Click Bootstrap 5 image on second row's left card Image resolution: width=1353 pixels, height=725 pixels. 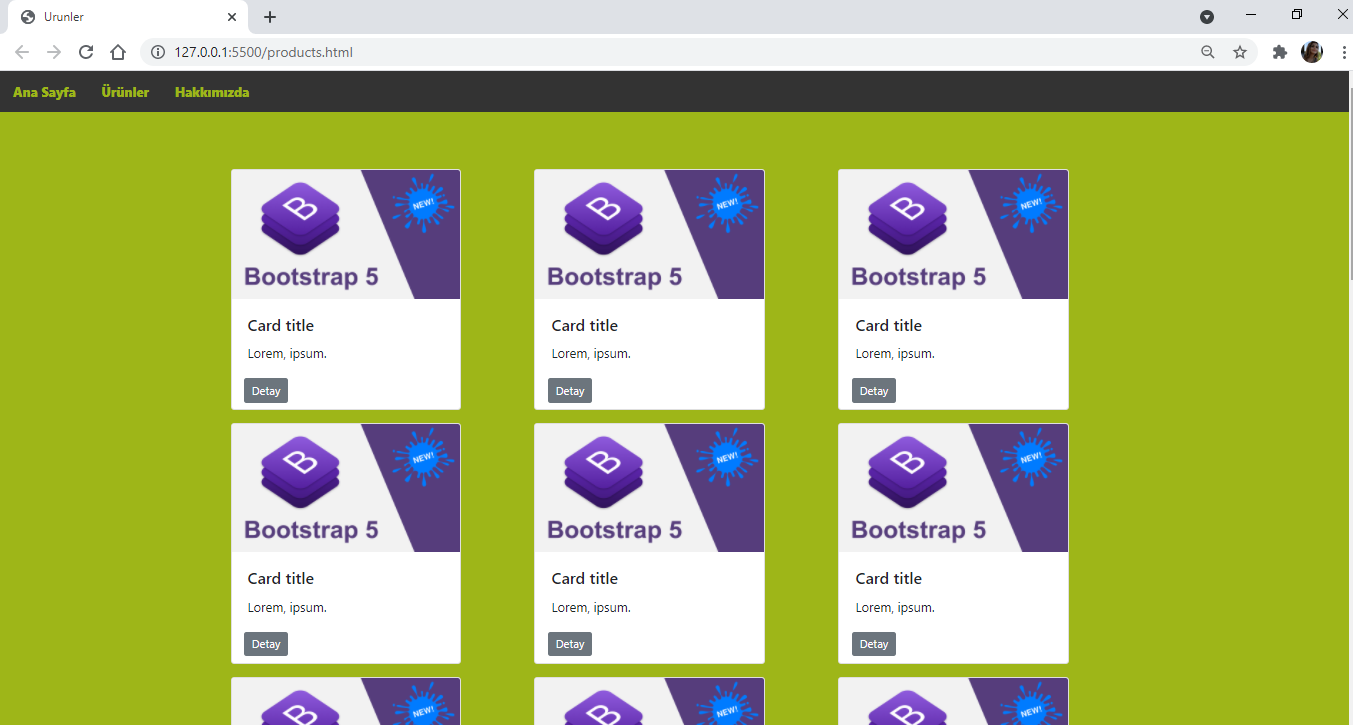click(x=346, y=488)
